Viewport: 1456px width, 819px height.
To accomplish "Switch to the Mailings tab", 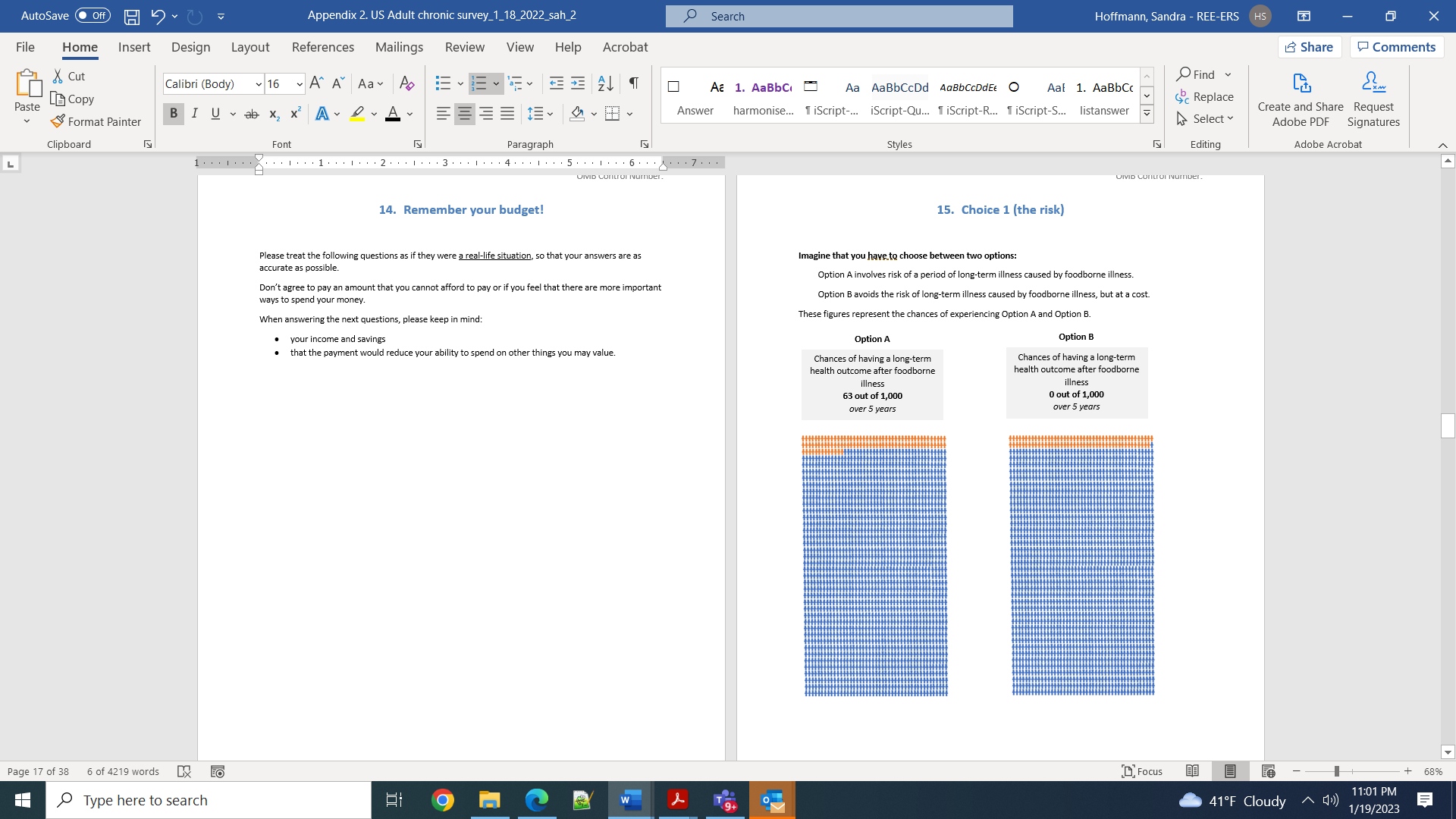I will pyautogui.click(x=399, y=47).
